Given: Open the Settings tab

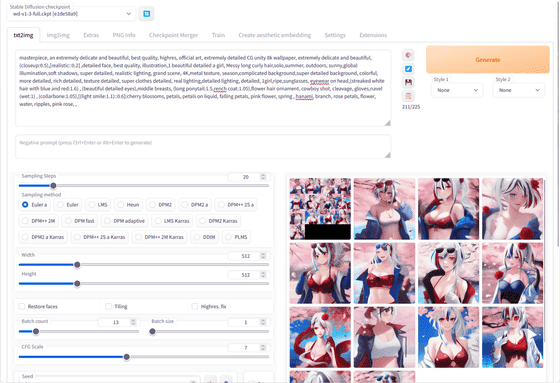Looking at the screenshot, I should pyautogui.click(x=335, y=35).
